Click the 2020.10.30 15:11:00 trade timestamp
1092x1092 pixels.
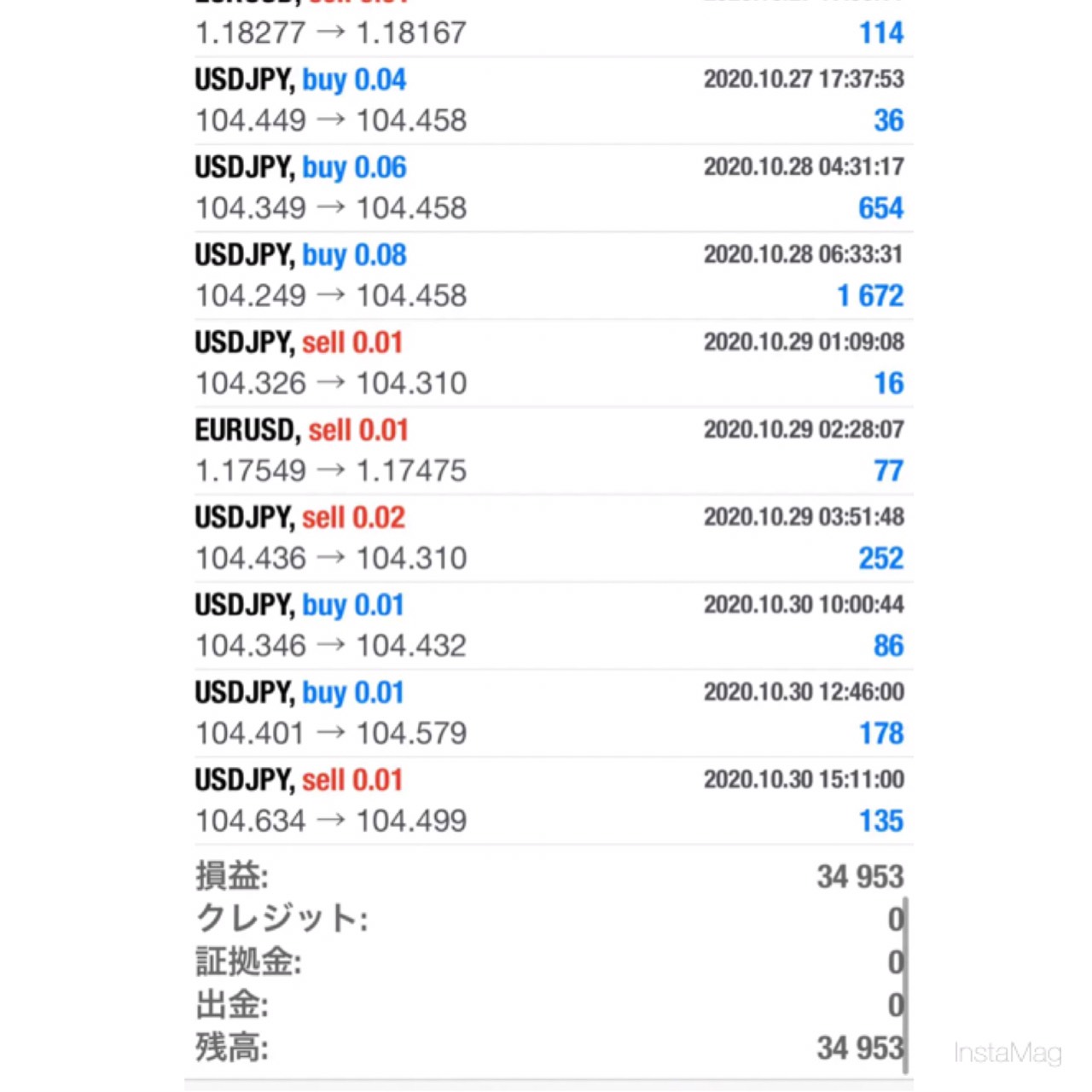(x=803, y=780)
